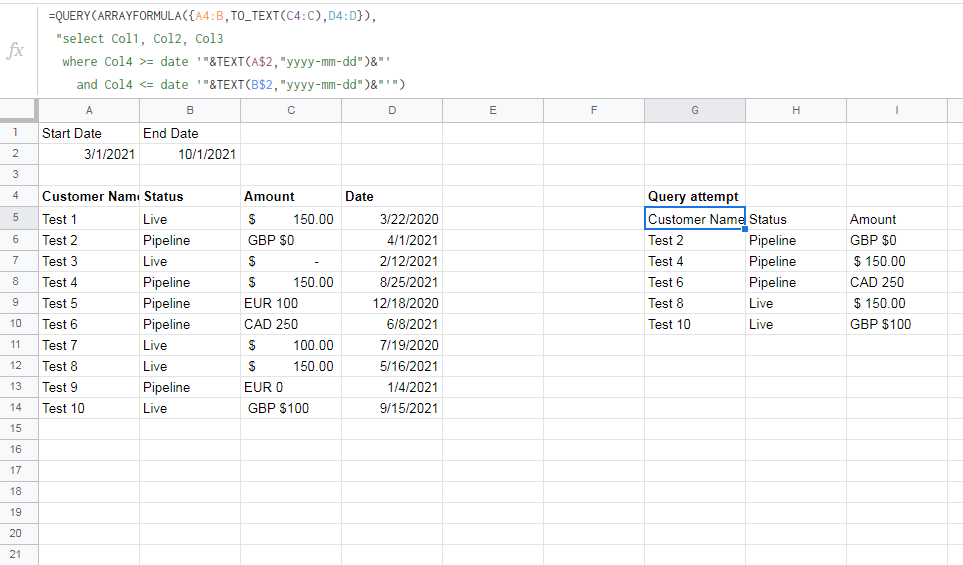
Task: Select date cell 12/18/2020
Action: tap(392, 303)
